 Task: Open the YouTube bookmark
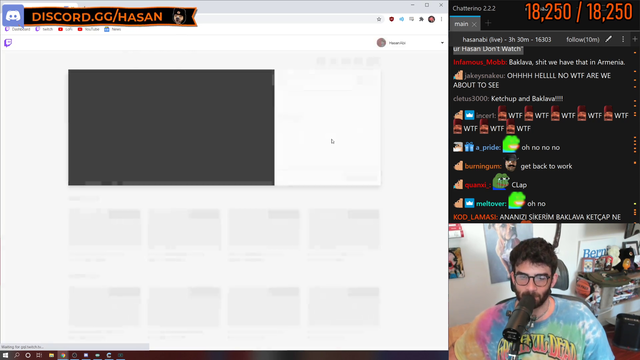click(x=89, y=29)
